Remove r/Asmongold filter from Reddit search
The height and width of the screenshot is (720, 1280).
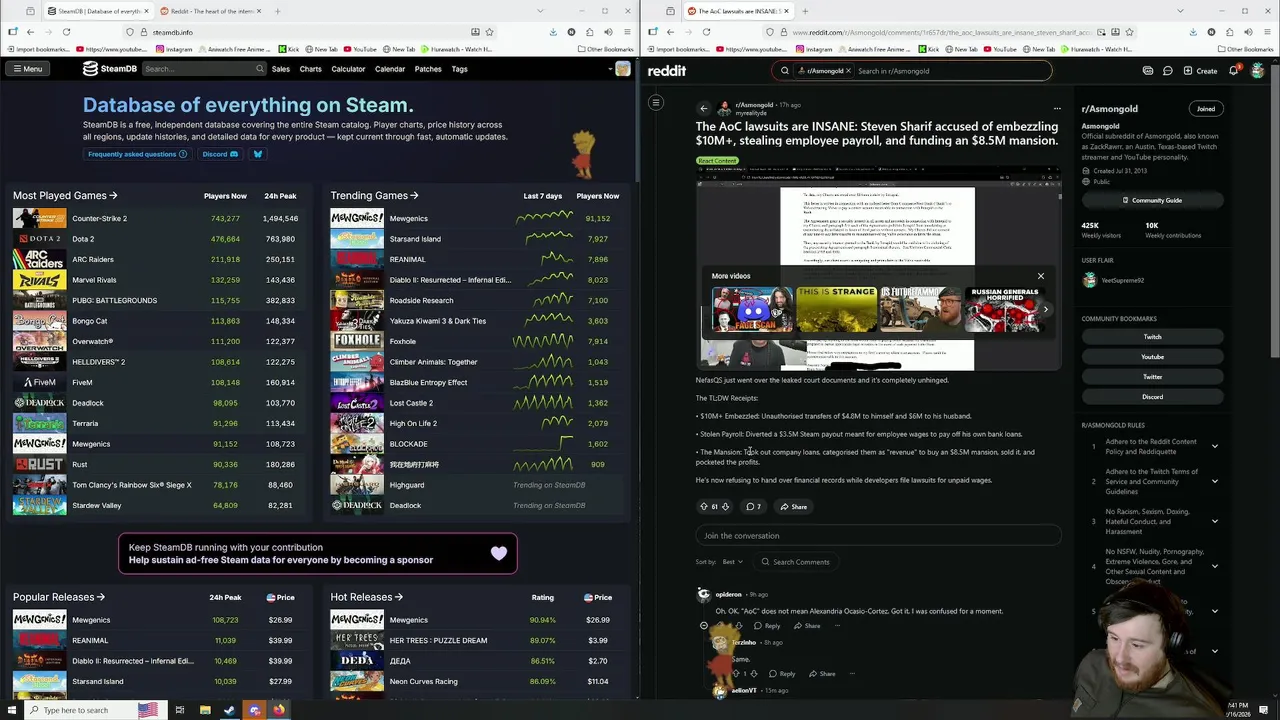(848, 71)
